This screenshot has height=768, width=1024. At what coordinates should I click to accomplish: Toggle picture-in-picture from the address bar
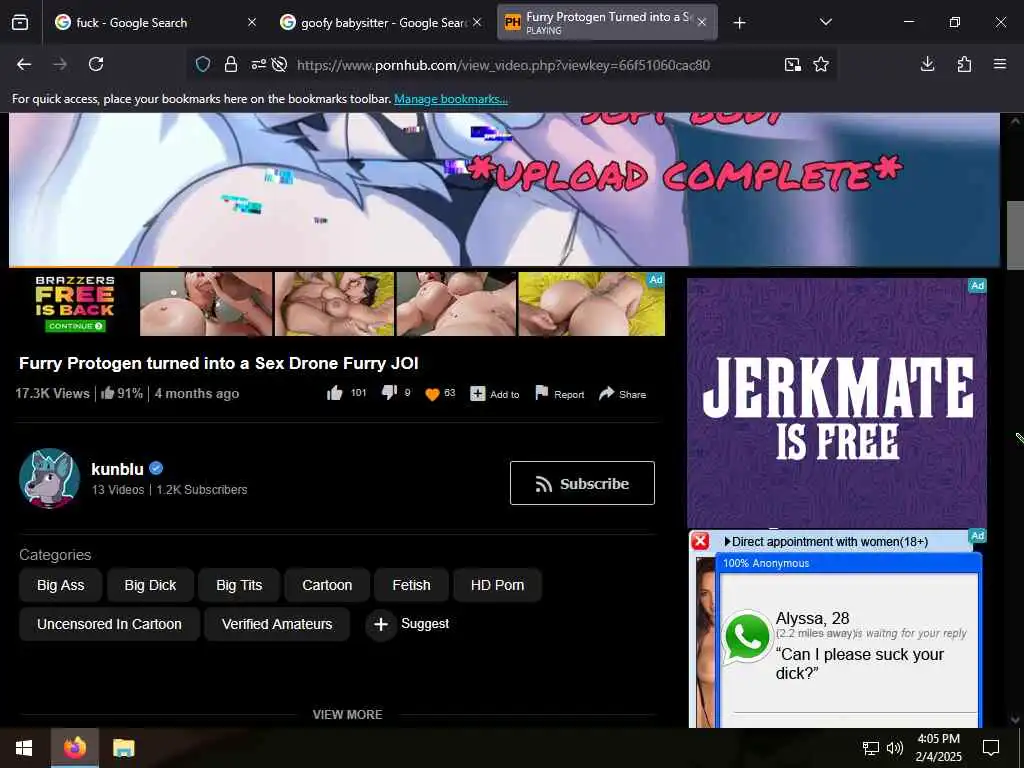(793, 64)
